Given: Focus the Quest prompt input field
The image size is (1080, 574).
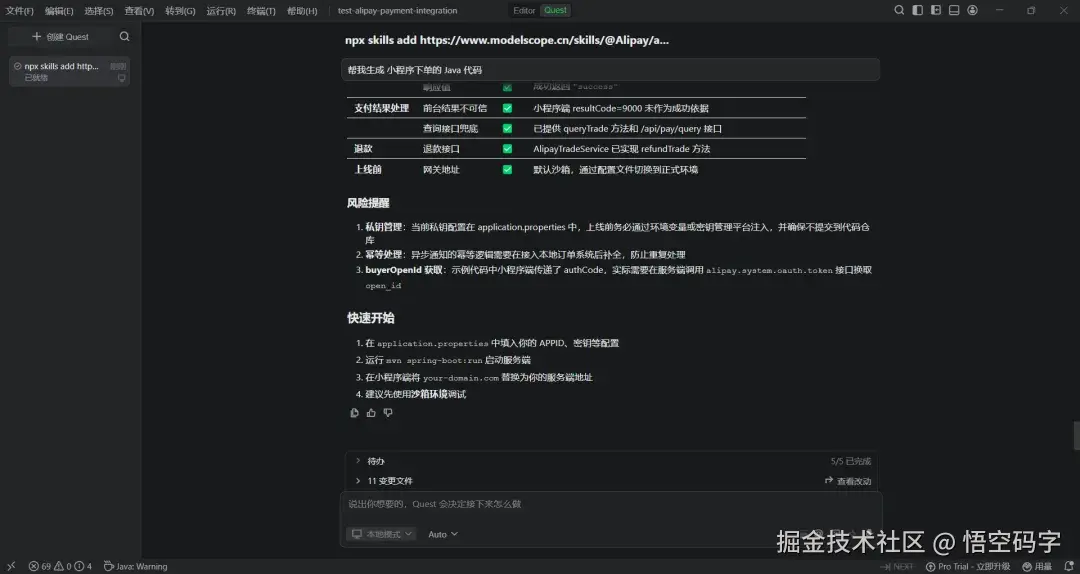Looking at the screenshot, I should tap(611, 504).
